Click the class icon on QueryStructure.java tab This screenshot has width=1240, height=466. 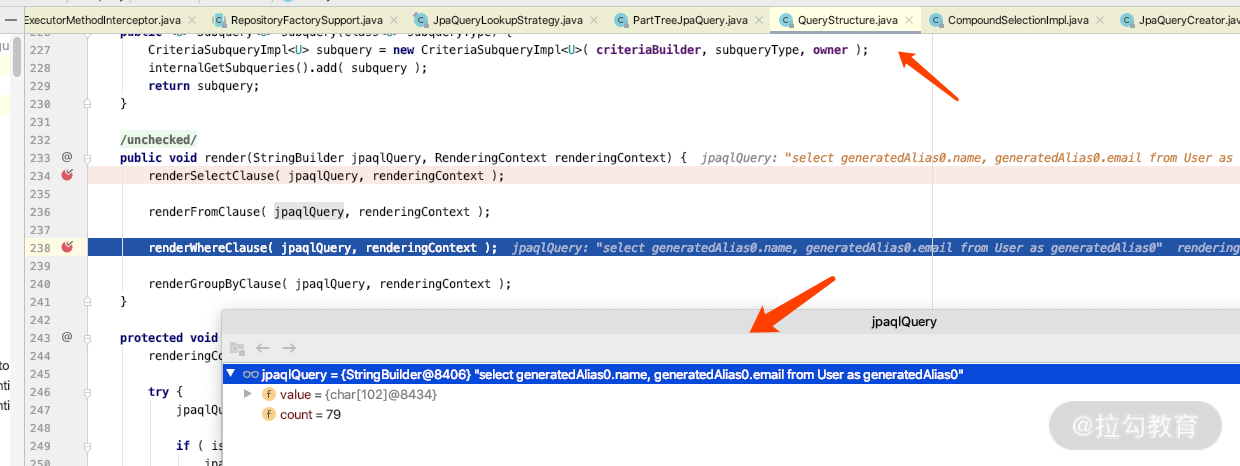coord(786,20)
